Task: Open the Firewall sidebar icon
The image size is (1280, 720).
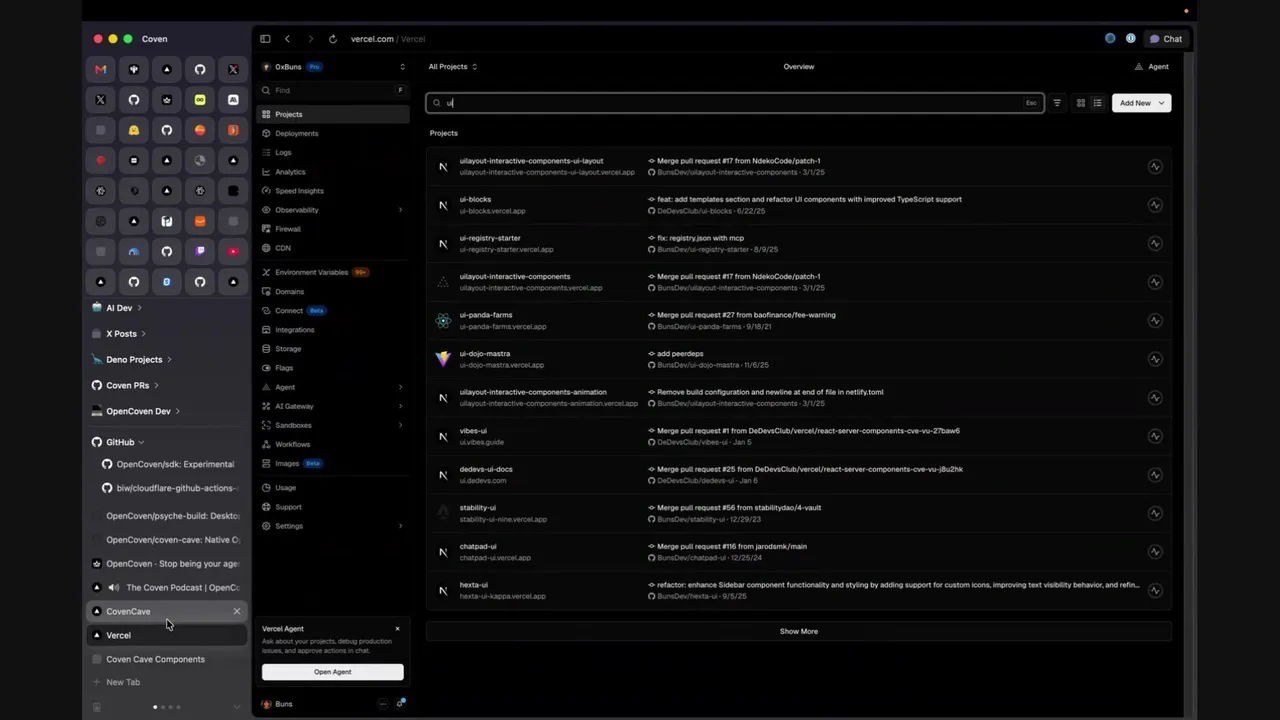Action: click(x=266, y=229)
